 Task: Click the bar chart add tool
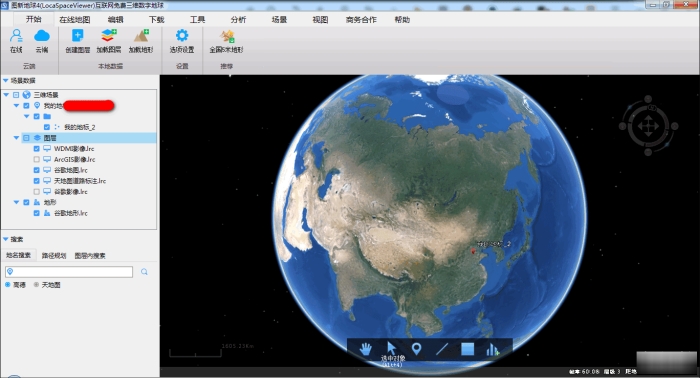point(492,349)
